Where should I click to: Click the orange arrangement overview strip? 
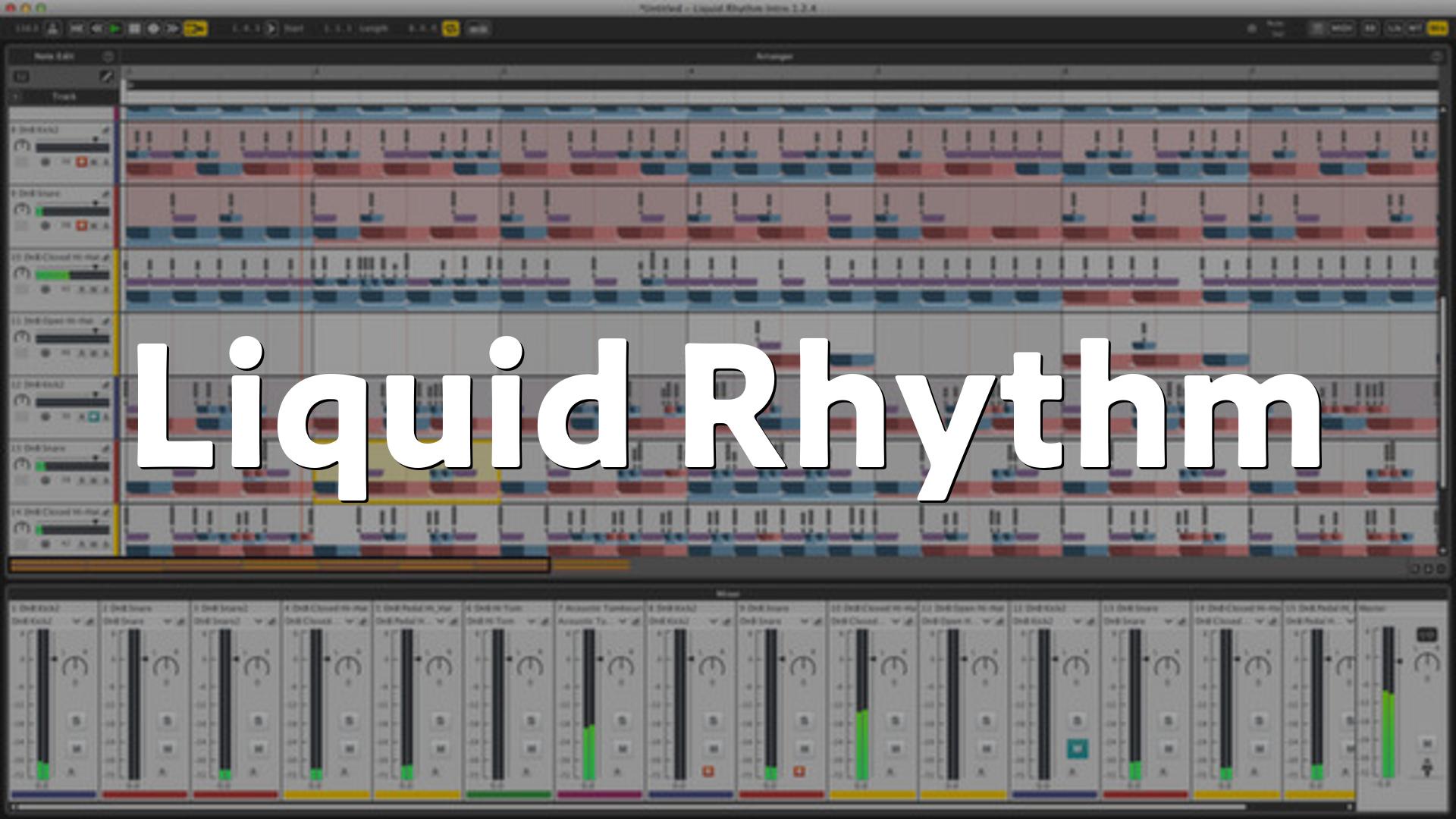coord(279,565)
